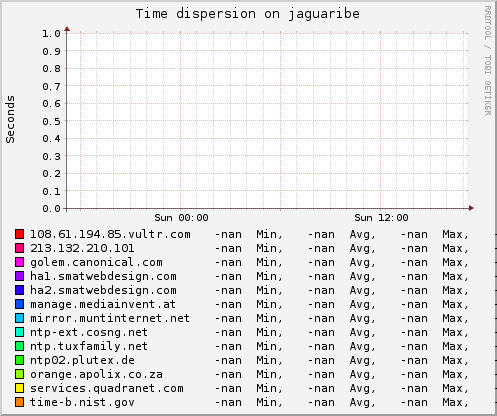Screen dimensions: 497x416
Task: Click the green swatch for ntp.tuxfamily.net
Action: click(x=19, y=346)
